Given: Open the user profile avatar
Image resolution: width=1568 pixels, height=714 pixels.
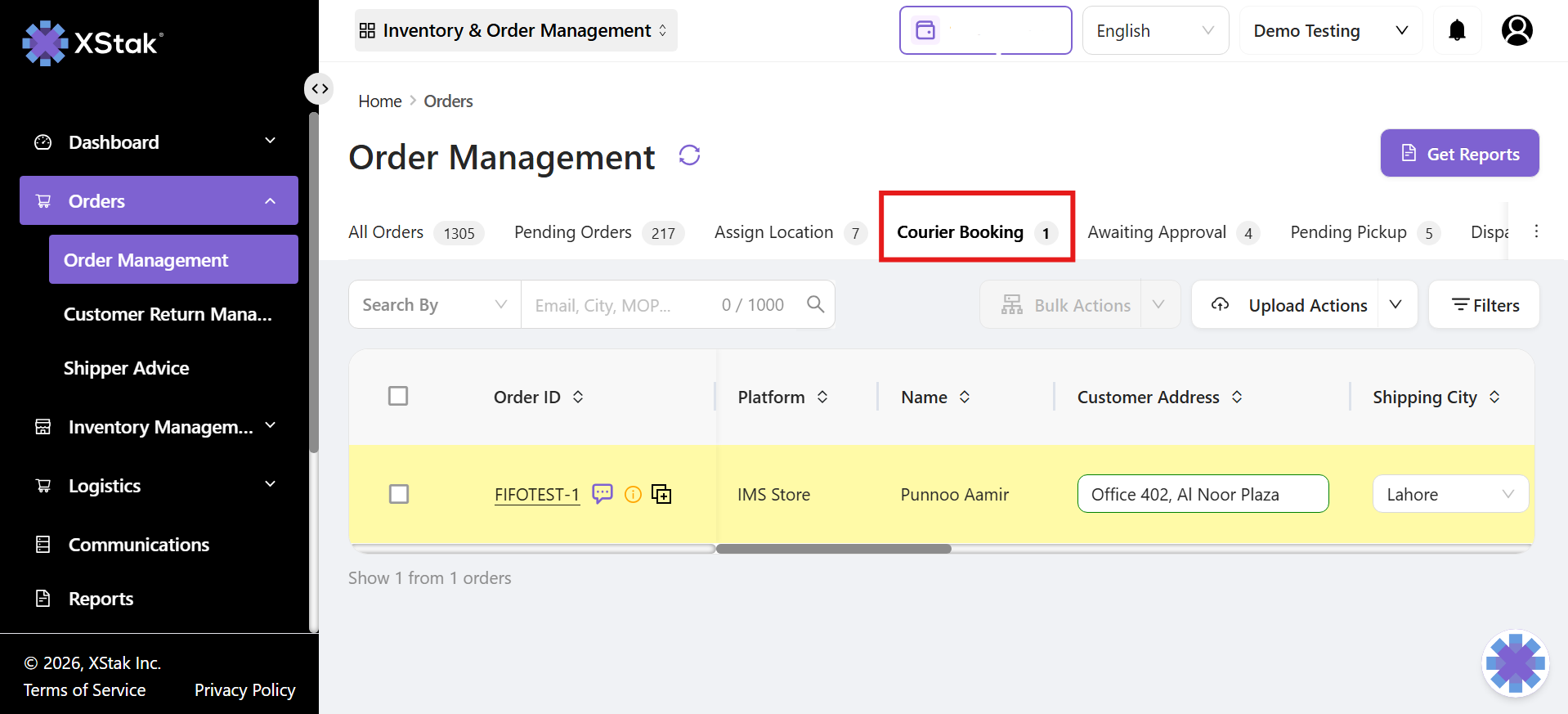Looking at the screenshot, I should [x=1516, y=31].
